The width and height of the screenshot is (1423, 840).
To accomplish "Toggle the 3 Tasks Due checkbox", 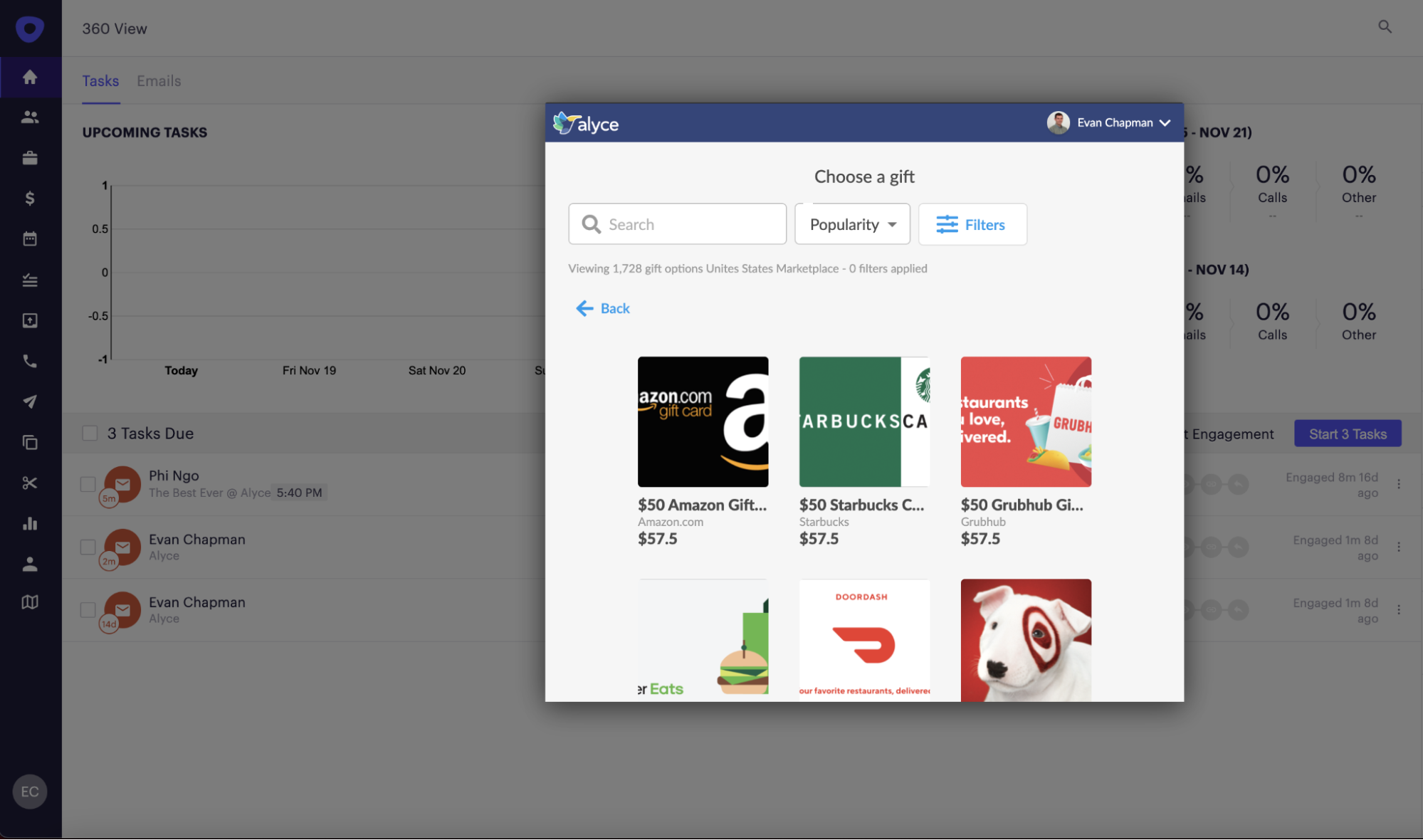I will tap(90, 433).
